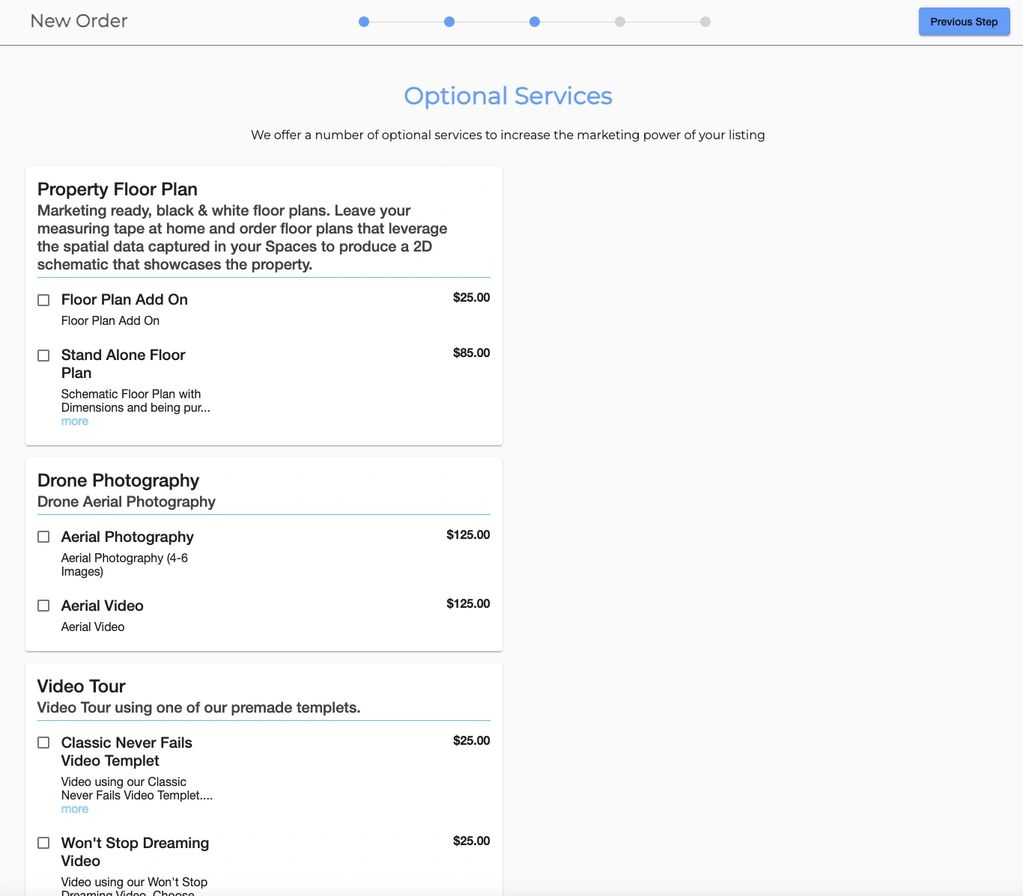This screenshot has height=896, width=1023.
Task: Click the New Order page title
Action: tap(79, 21)
